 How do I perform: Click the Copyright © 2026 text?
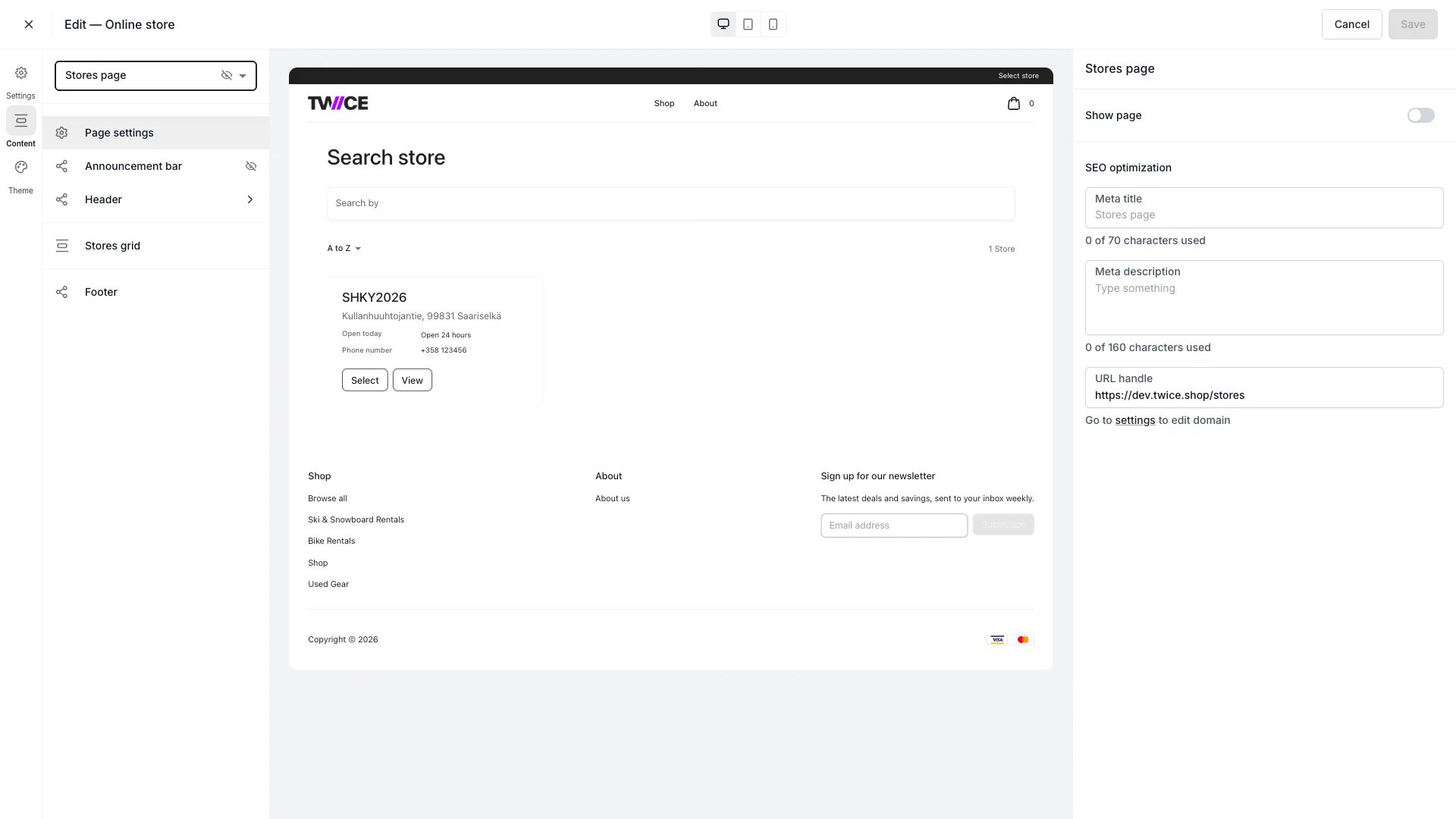tap(343, 639)
